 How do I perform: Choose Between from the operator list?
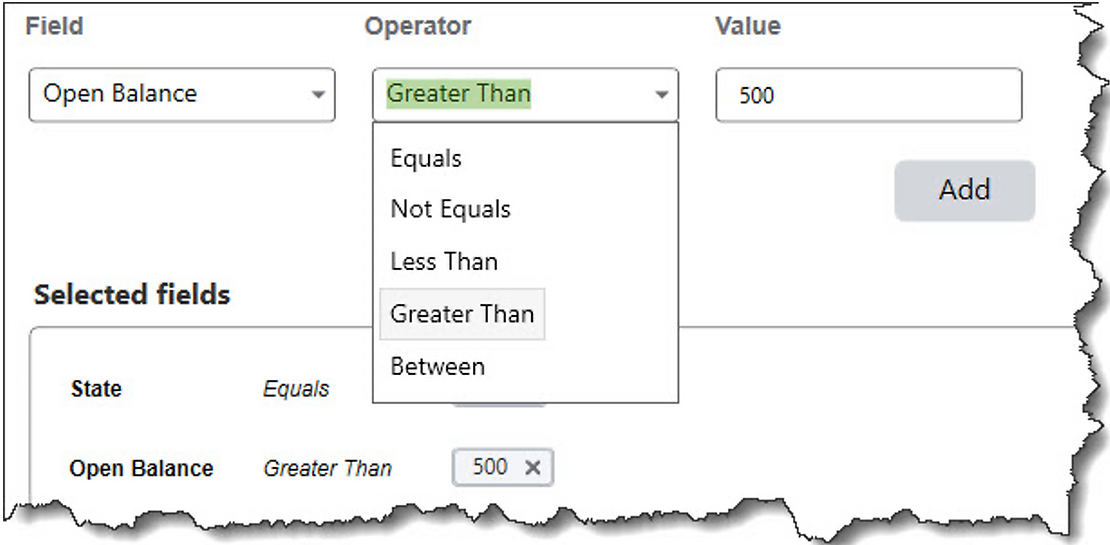coord(437,366)
